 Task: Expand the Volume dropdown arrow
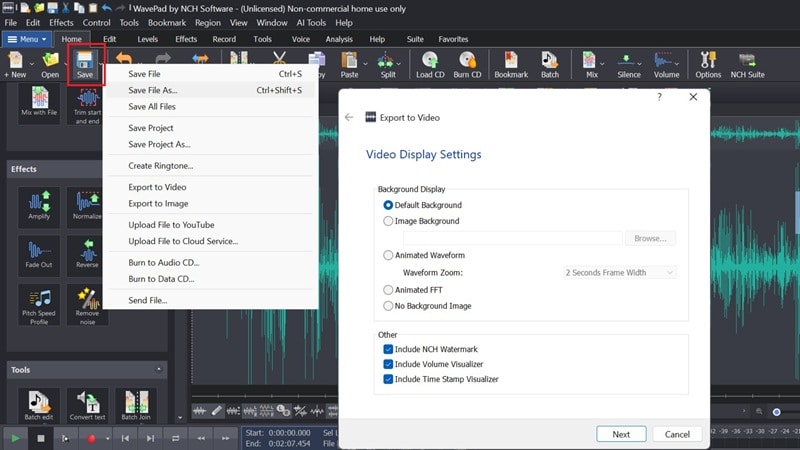point(677,64)
